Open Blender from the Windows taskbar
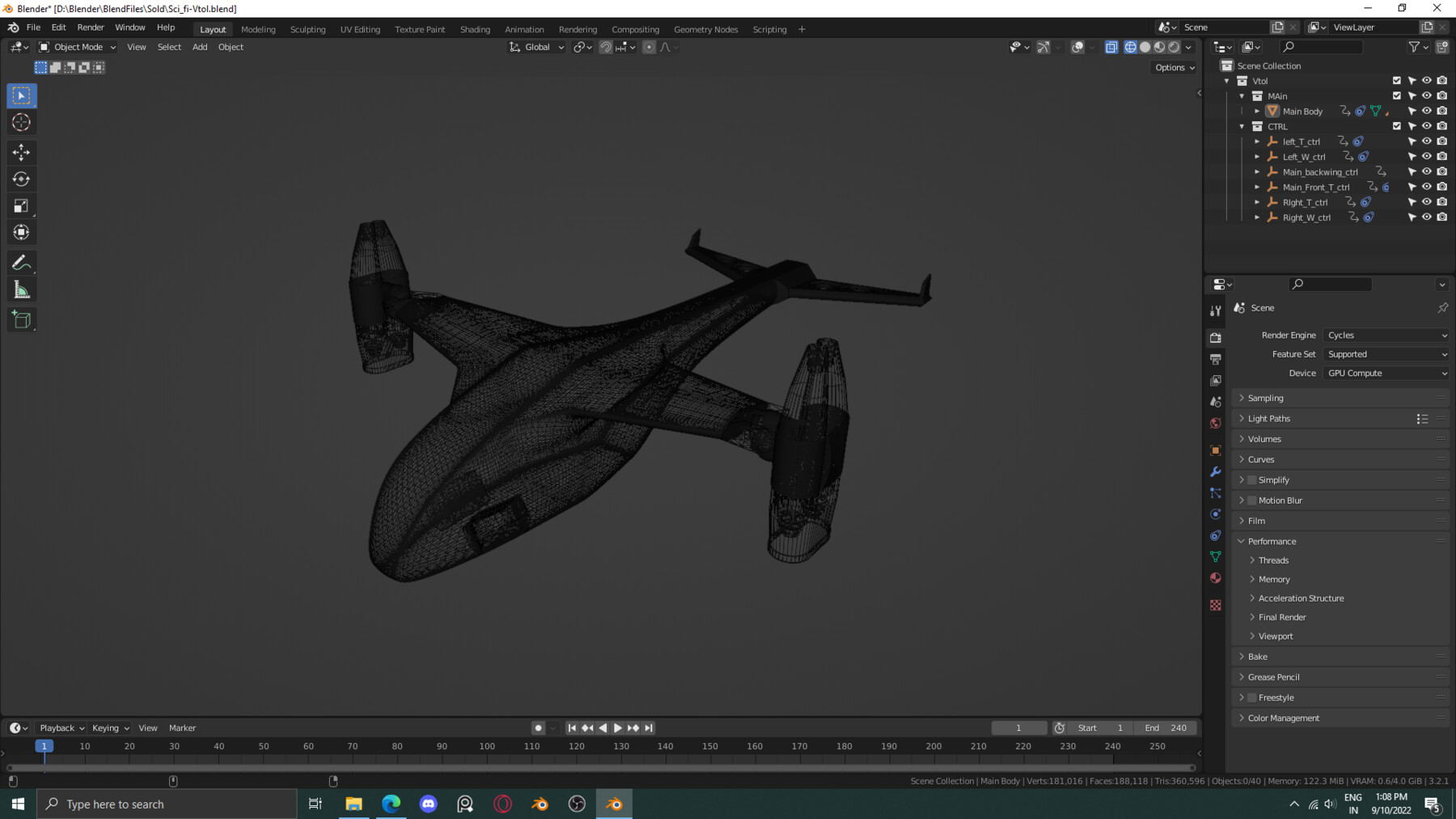Screen dimensions: 1456x819 click(614, 804)
